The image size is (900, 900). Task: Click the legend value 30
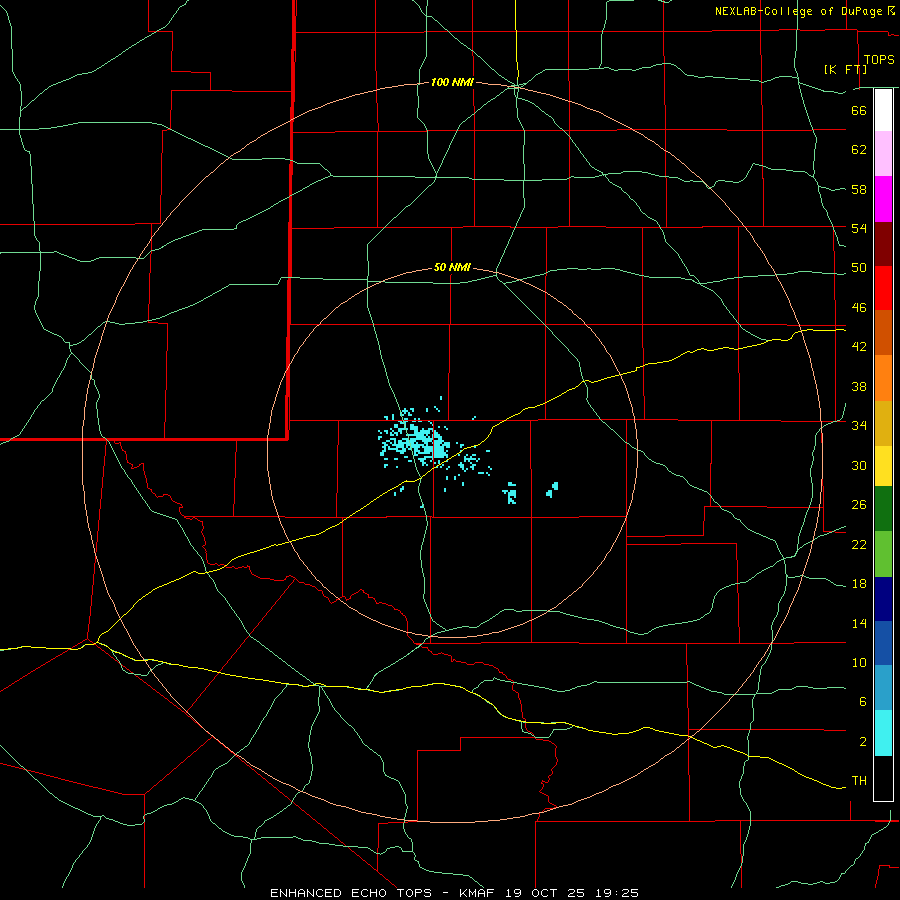(859, 465)
